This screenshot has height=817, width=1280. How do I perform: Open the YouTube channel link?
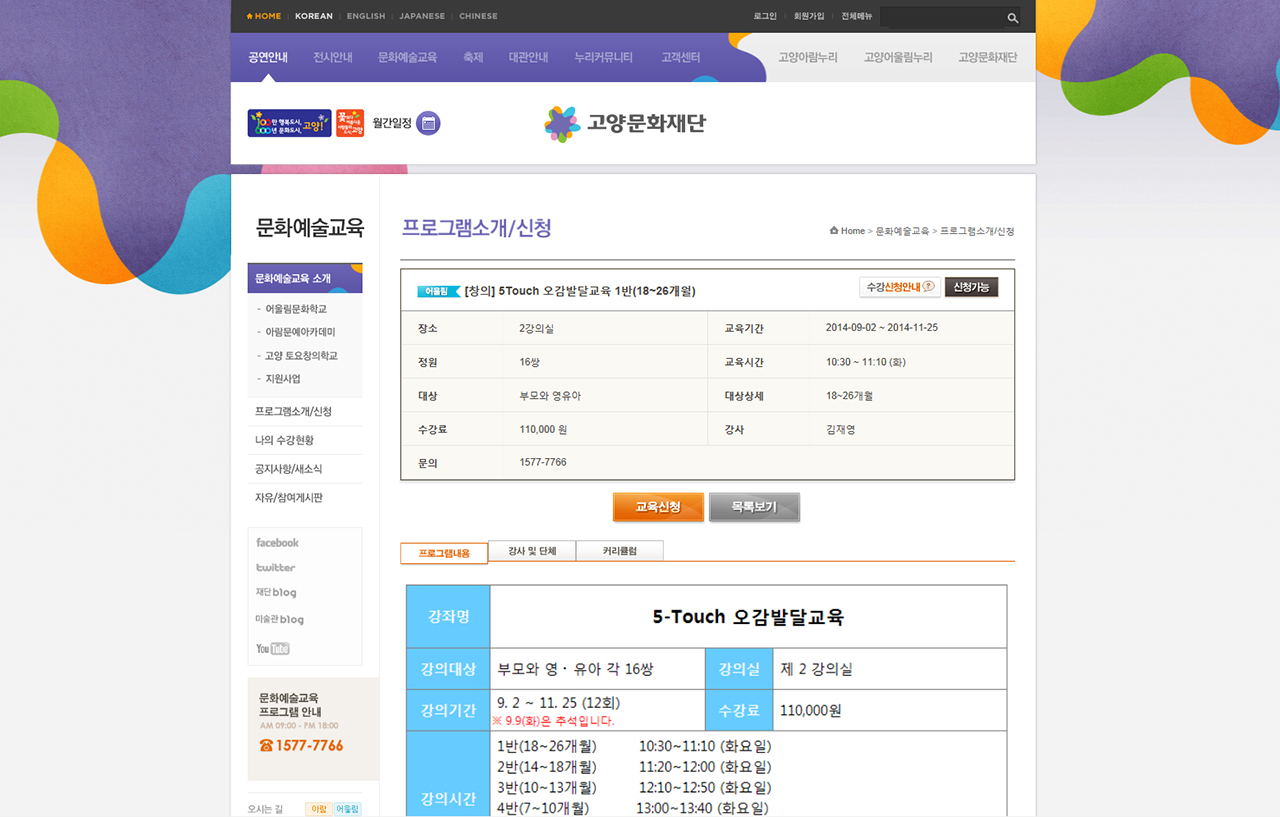tap(273, 648)
